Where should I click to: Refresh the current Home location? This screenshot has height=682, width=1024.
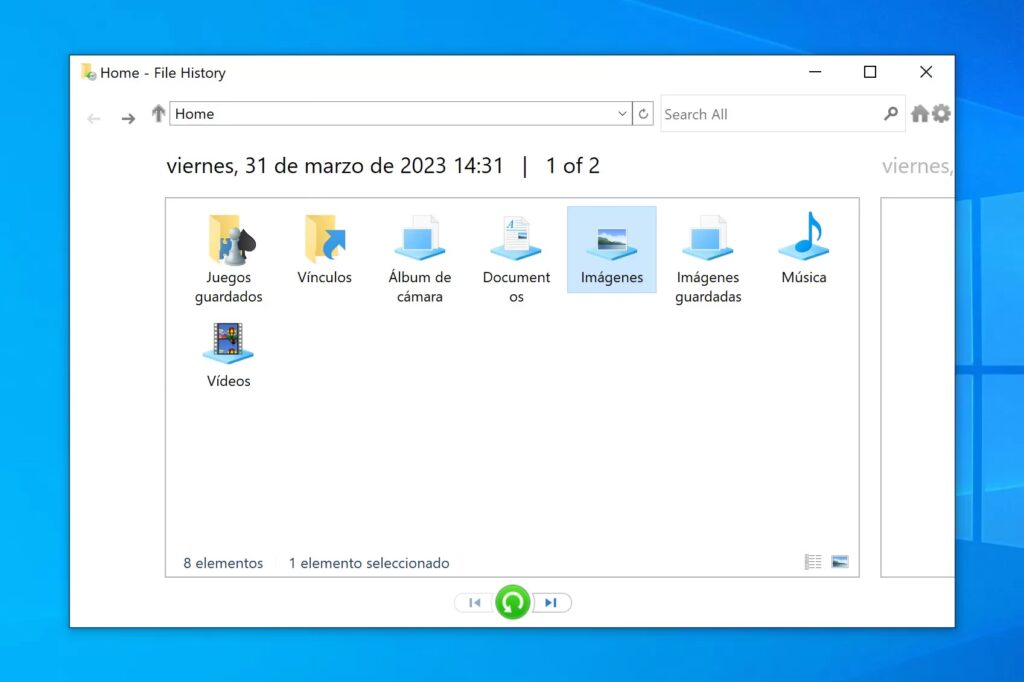click(644, 114)
